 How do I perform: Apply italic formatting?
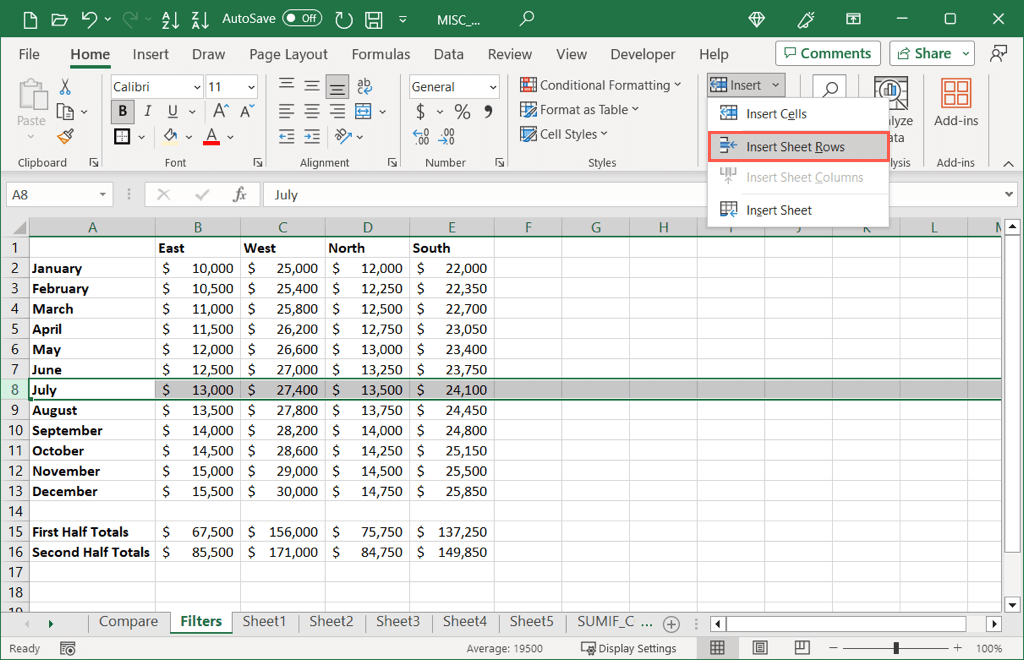(148, 112)
